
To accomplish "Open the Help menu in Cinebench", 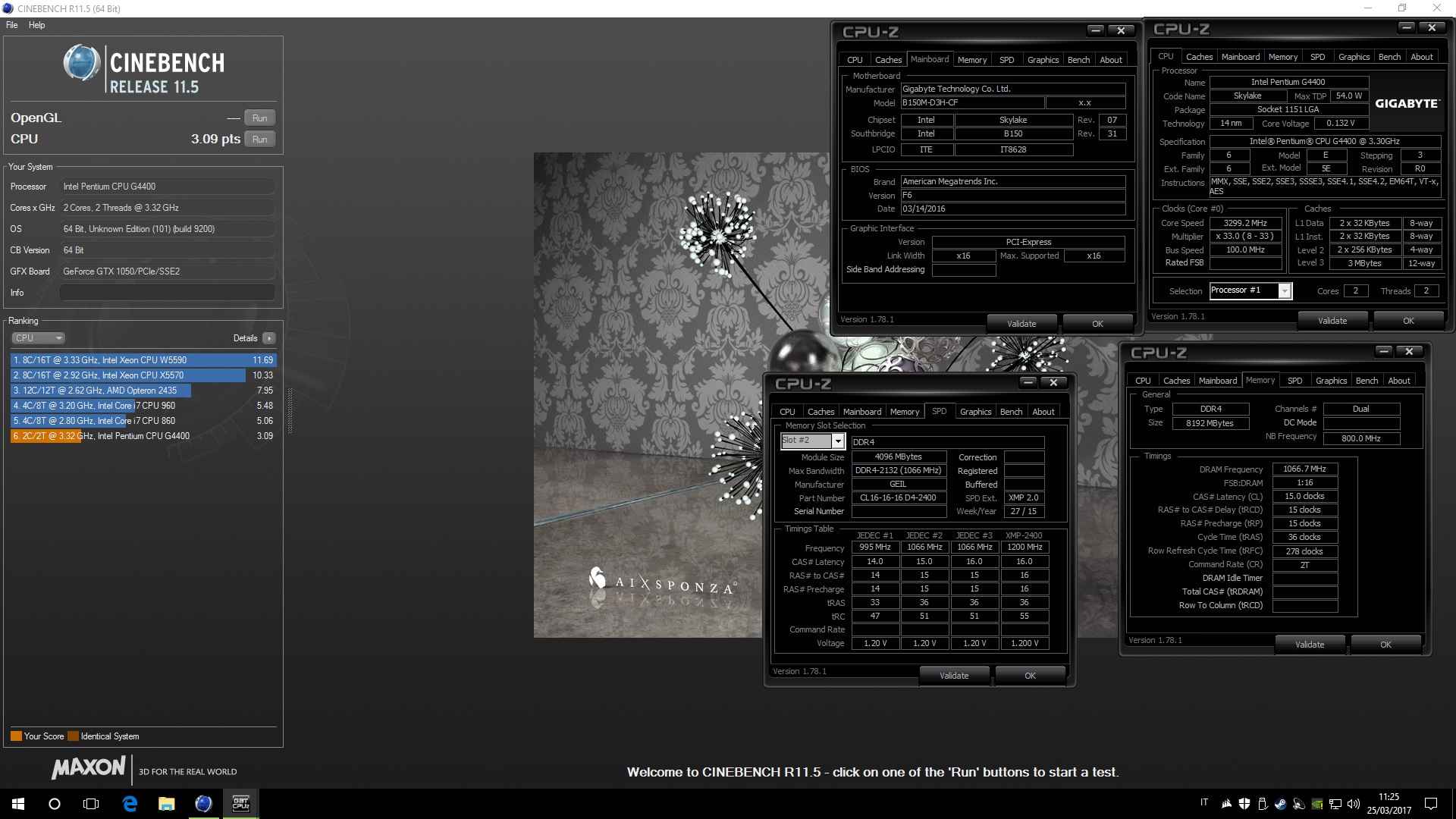I will pos(37,25).
